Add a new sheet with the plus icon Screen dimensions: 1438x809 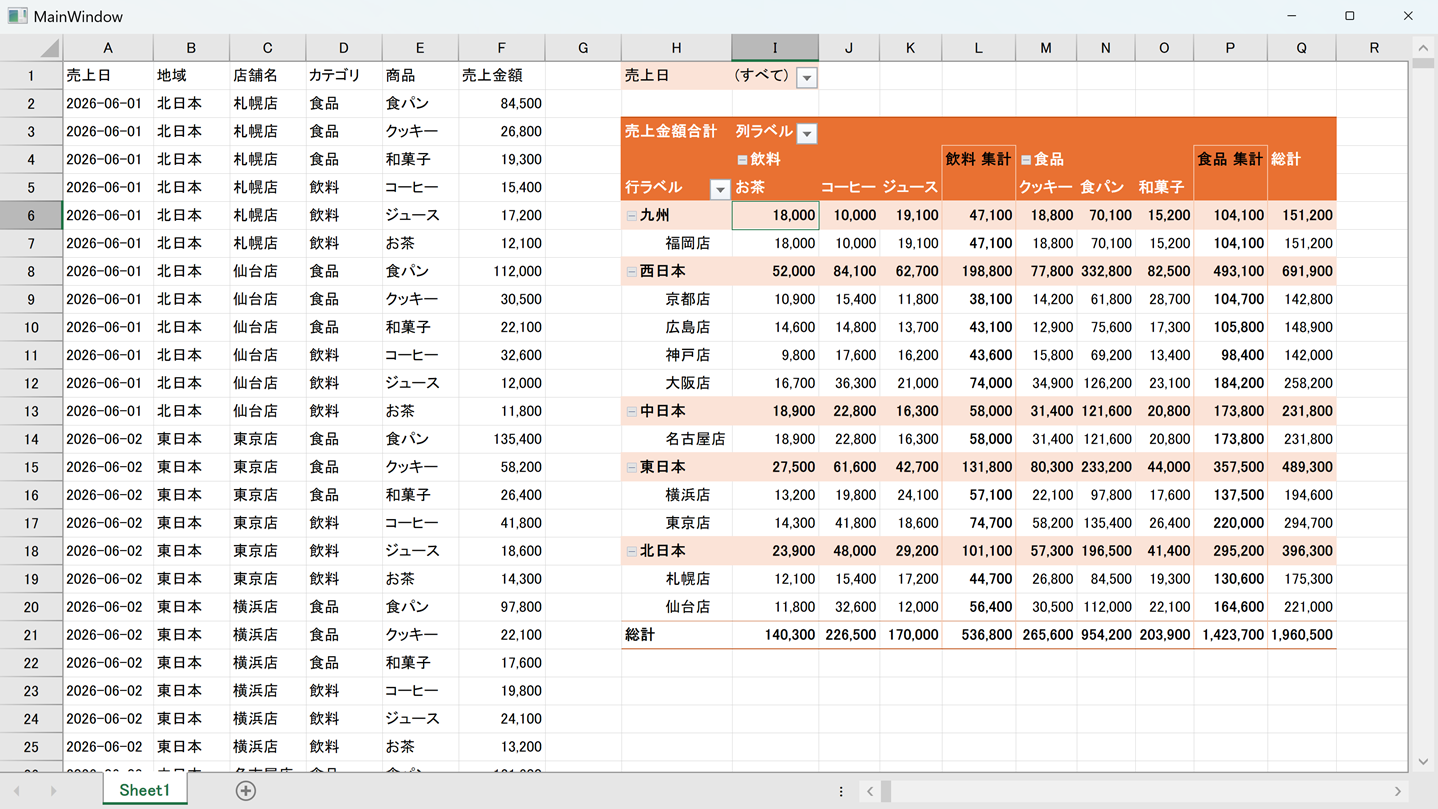[245, 791]
